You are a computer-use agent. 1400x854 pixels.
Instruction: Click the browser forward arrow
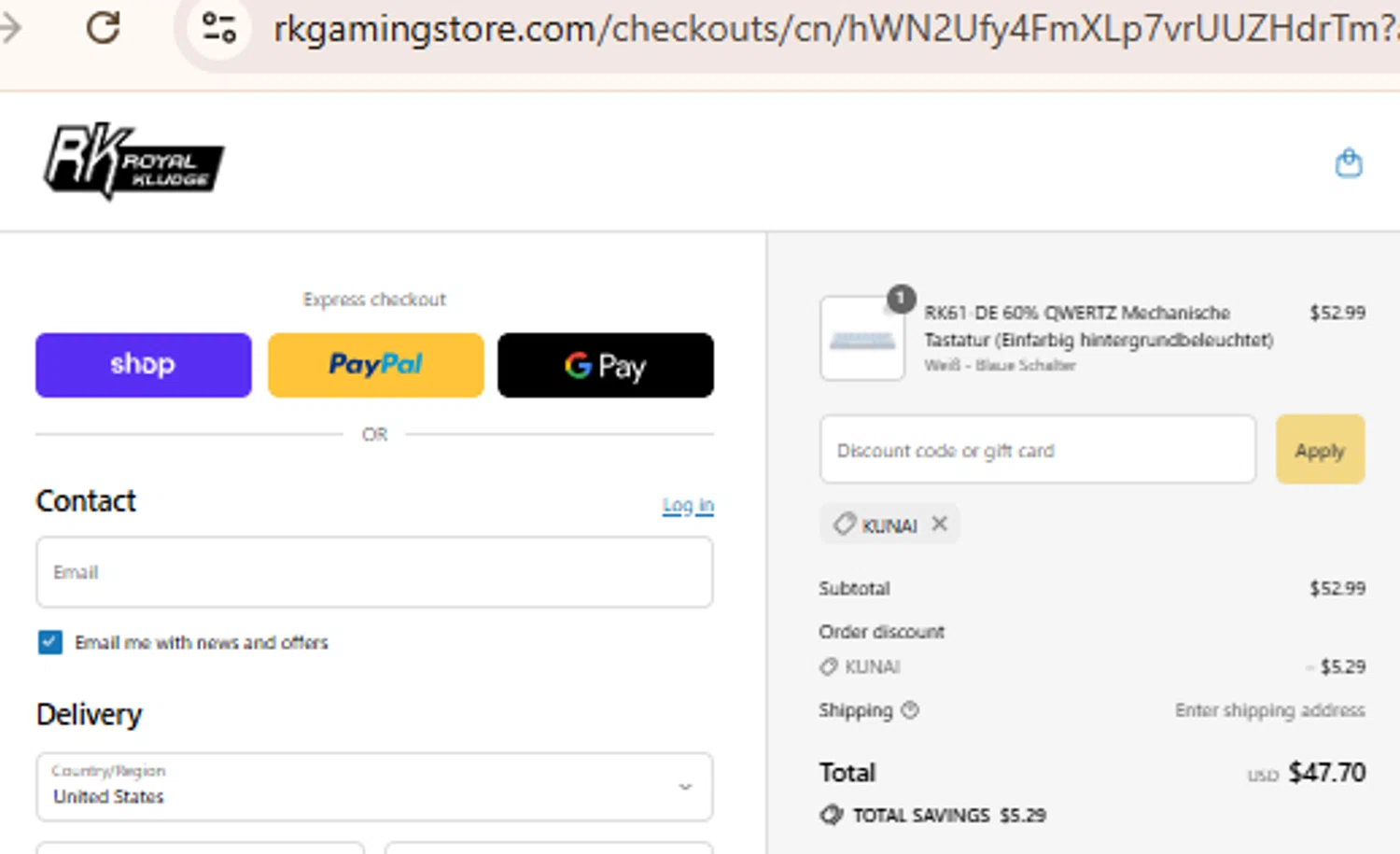10,28
